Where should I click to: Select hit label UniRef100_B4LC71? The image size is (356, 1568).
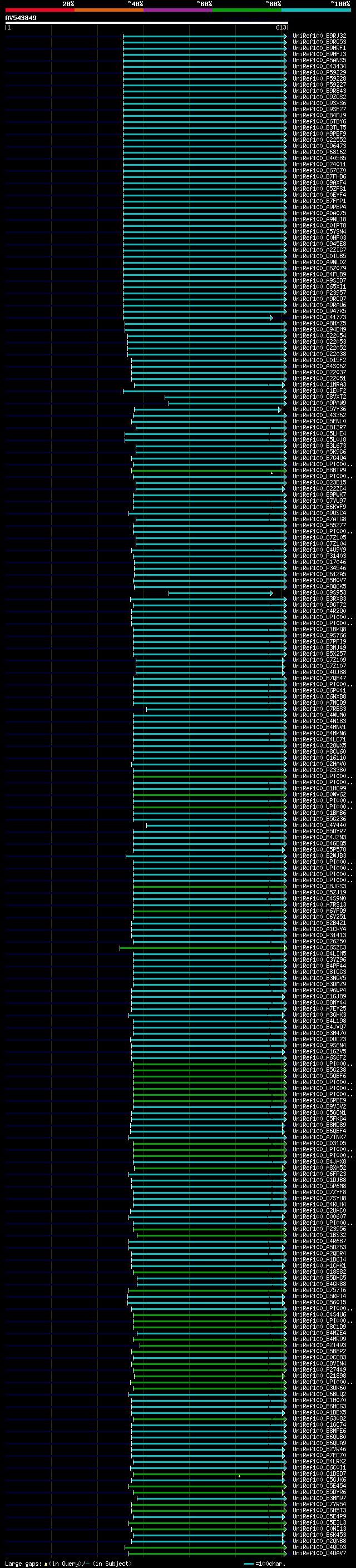pos(319,740)
